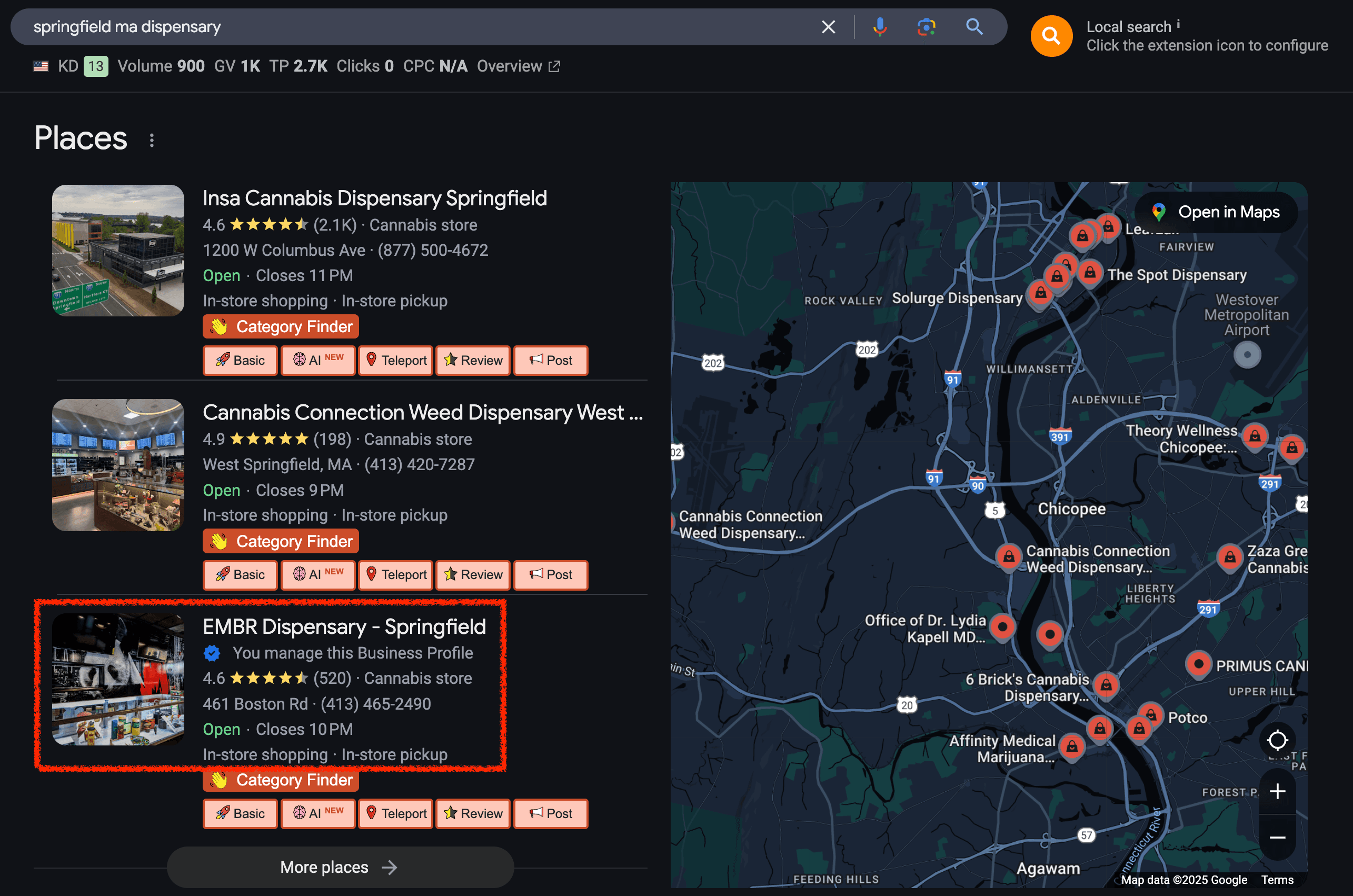Open the EMBR Dispensary - Springfield listing title
The height and width of the screenshot is (896, 1353).
point(344,627)
